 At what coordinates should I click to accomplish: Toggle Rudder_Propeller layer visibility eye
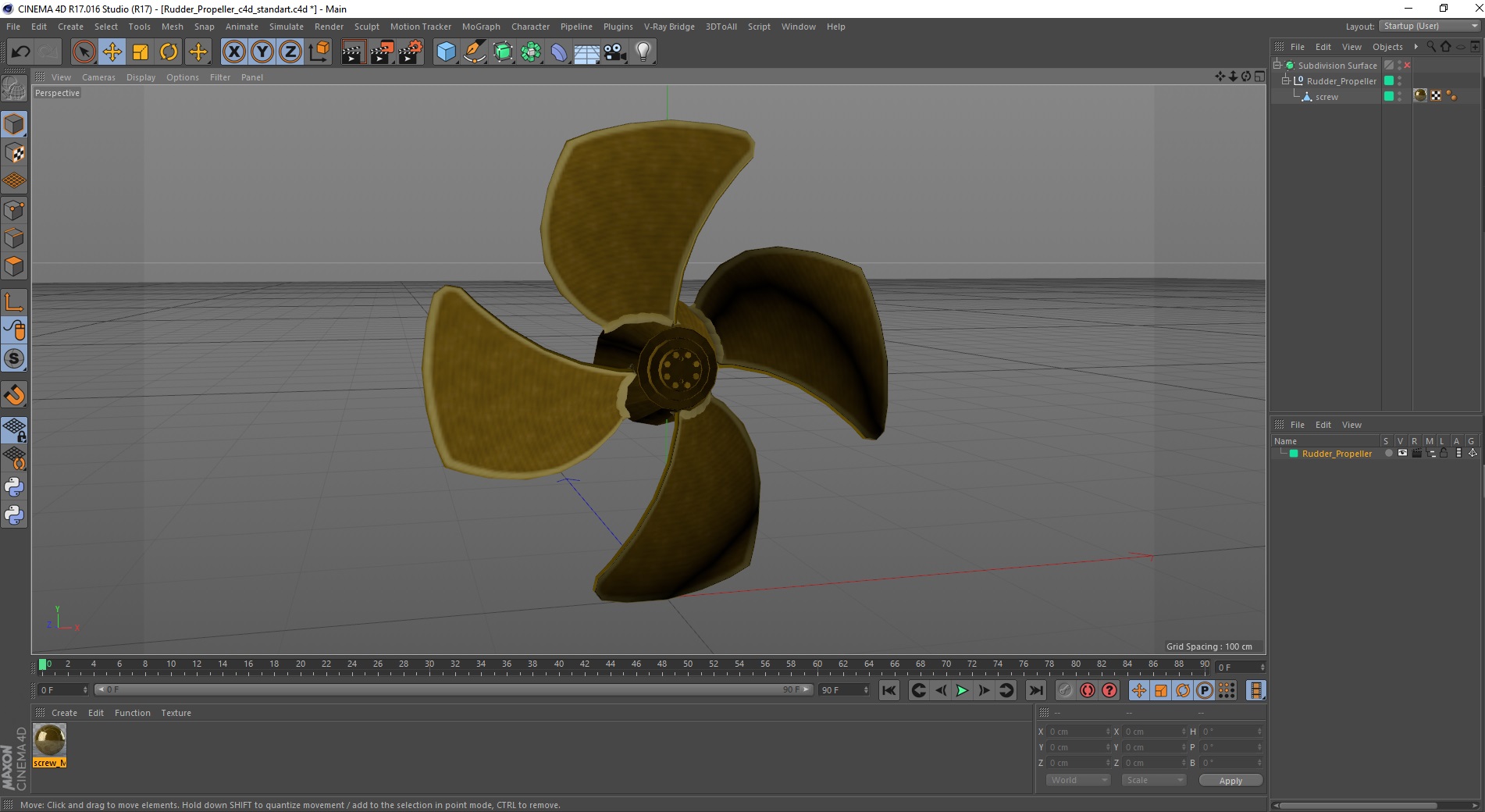click(1402, 453)
